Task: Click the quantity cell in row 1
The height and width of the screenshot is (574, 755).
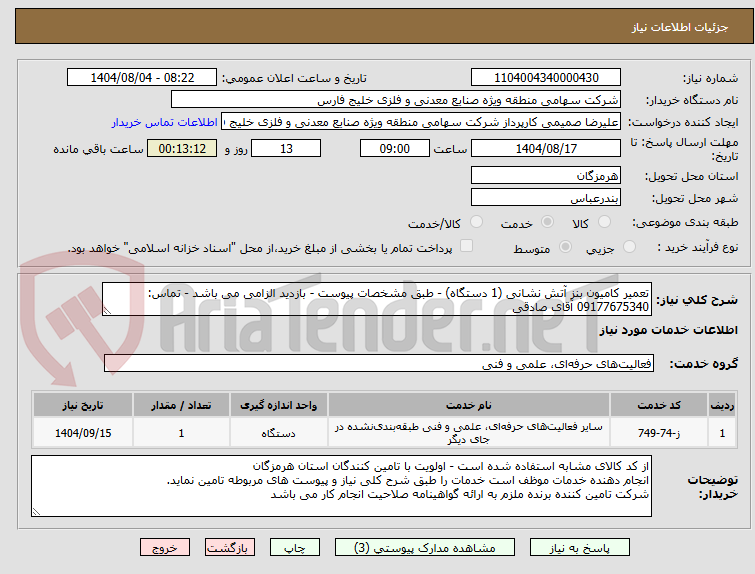Action: coord(181,433)
